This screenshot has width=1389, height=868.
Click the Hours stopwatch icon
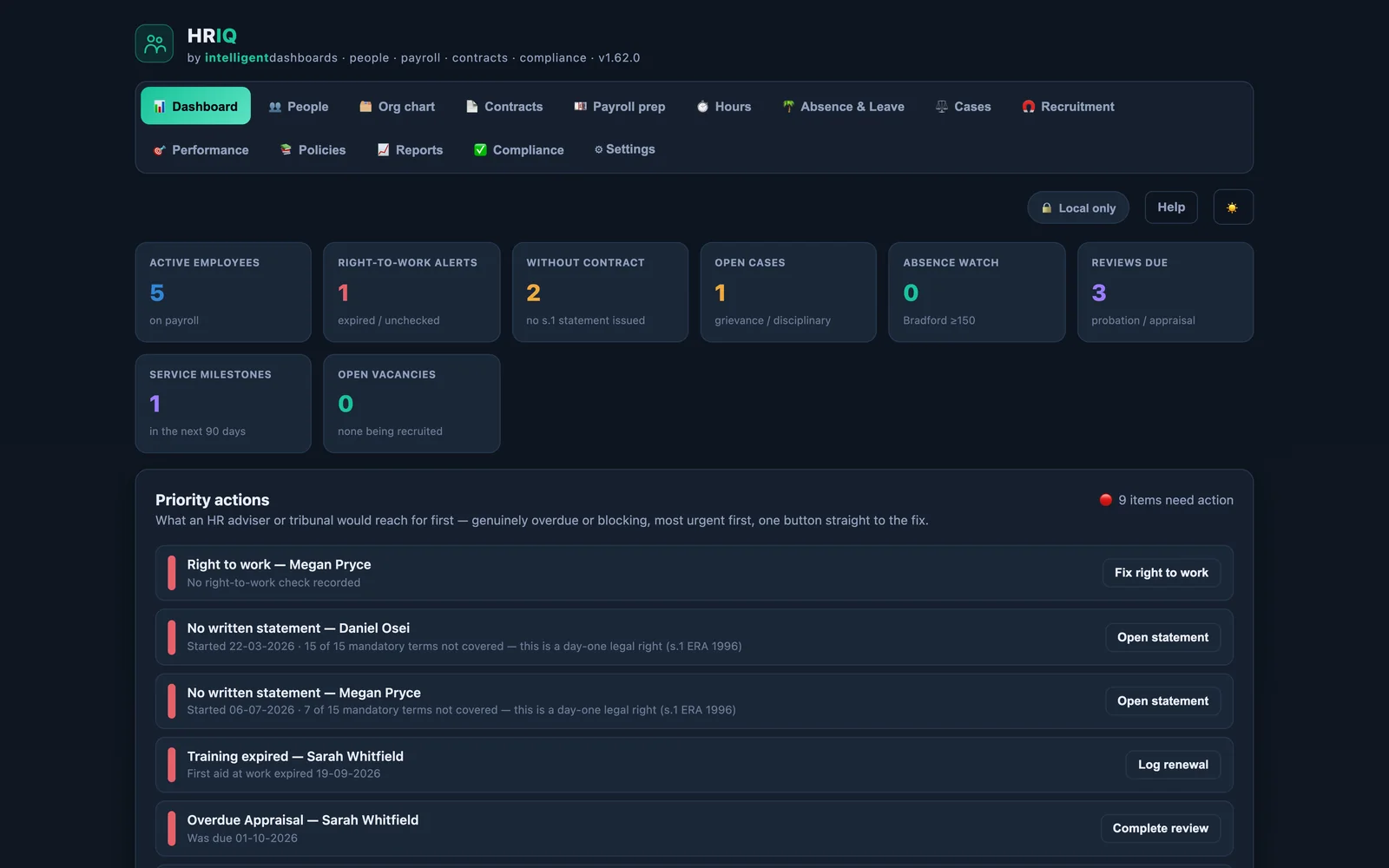coord(702,107)
